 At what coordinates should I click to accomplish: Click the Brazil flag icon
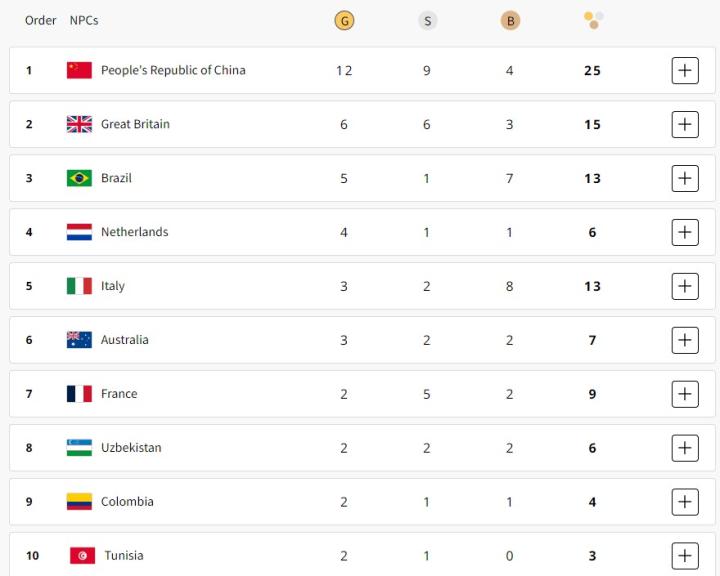(x=79, y=178)
